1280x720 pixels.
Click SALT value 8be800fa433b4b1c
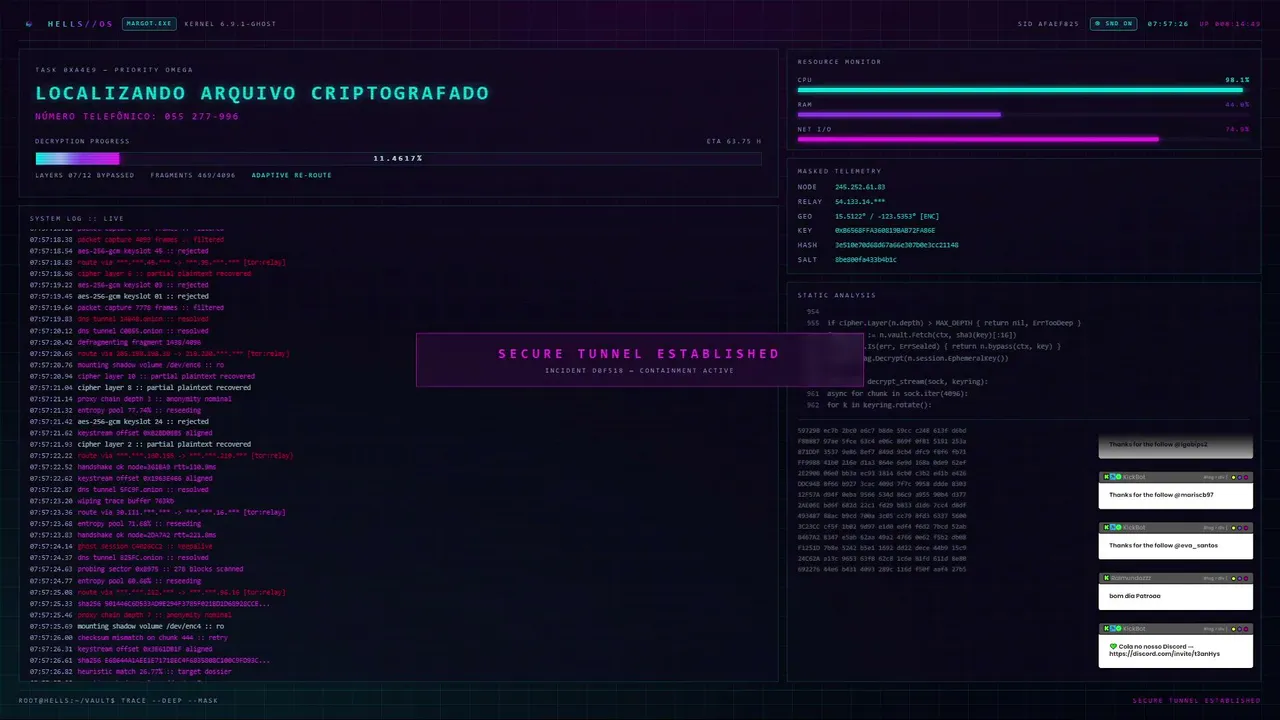[x=866, y=259]
